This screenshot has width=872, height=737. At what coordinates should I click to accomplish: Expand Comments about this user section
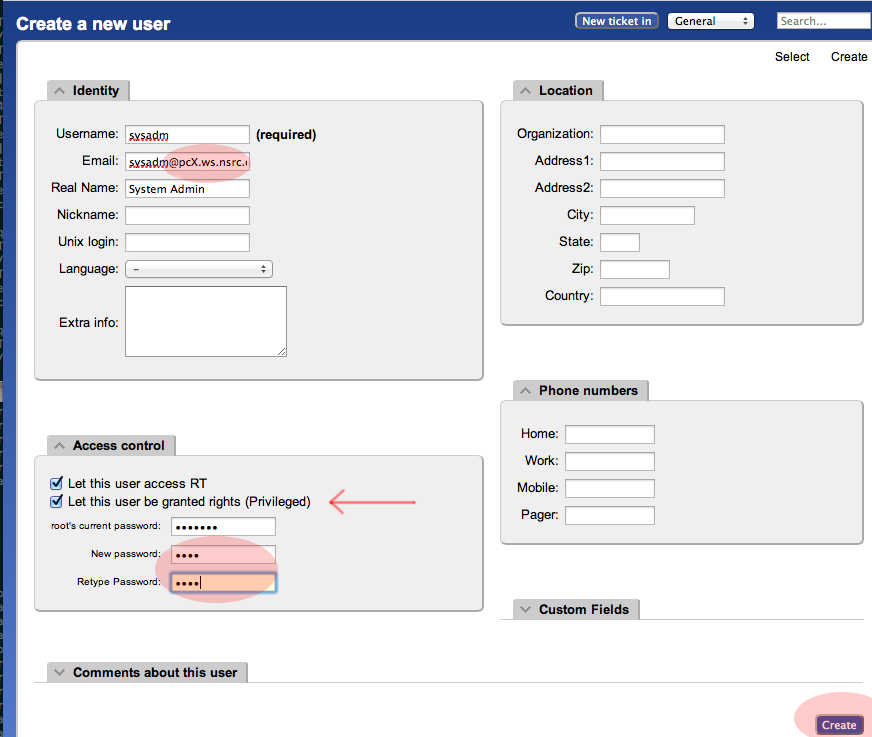tap(59, 673)
